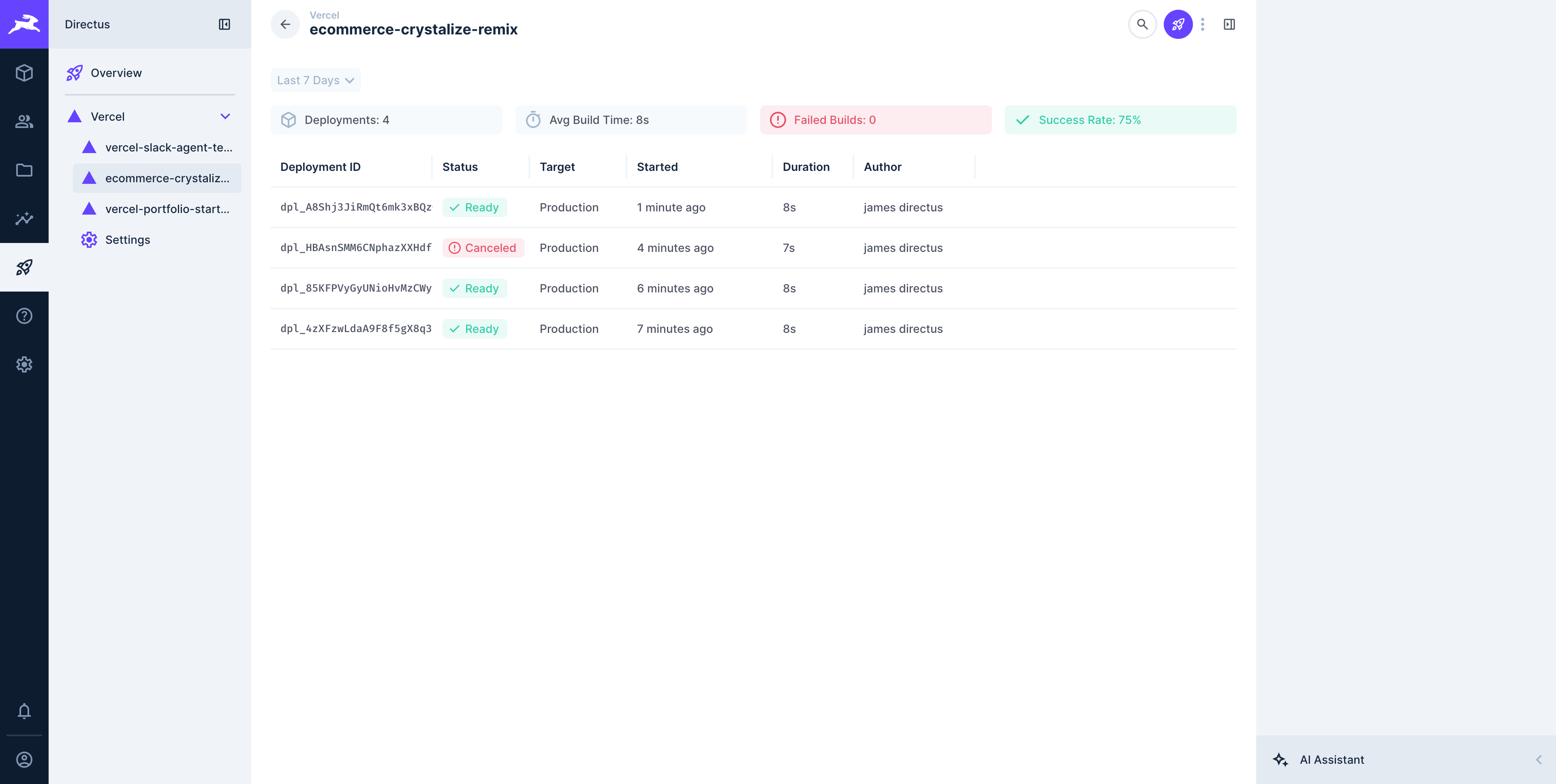
Task: Open the three-dot options menu
Action: click(x=1203, y=24)
